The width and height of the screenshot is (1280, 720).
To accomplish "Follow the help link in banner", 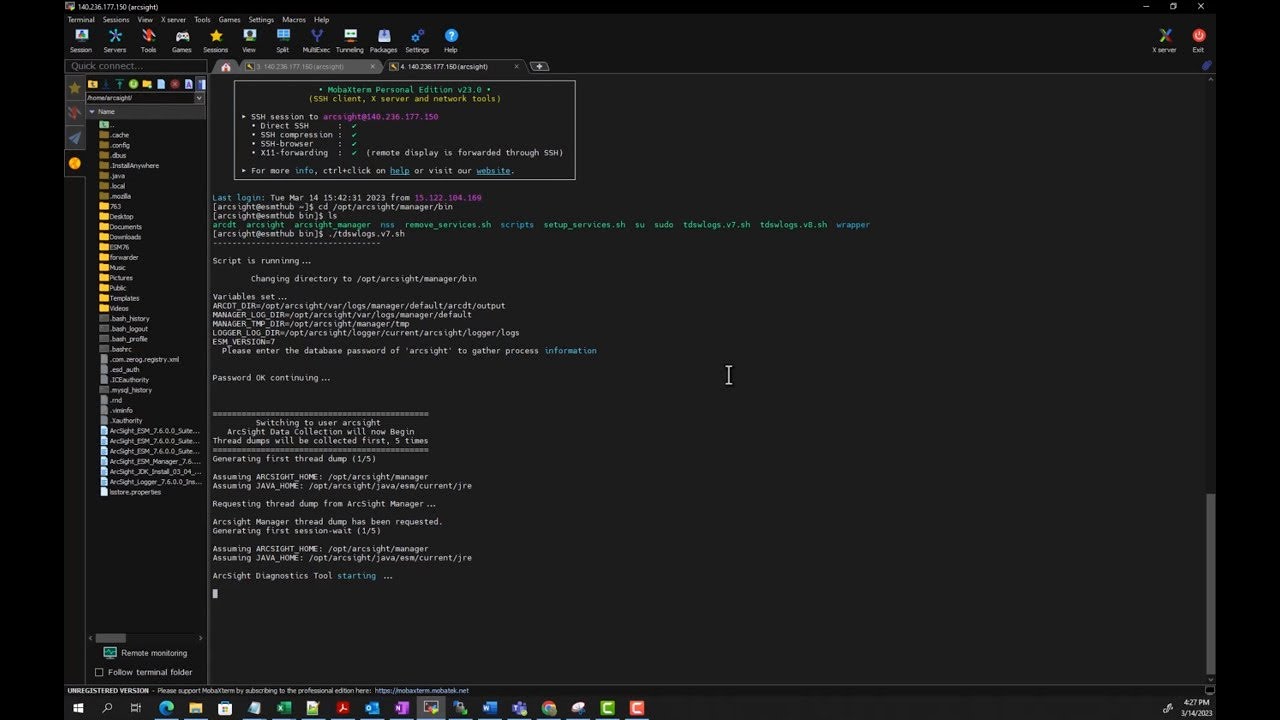I will coord(399,170).
